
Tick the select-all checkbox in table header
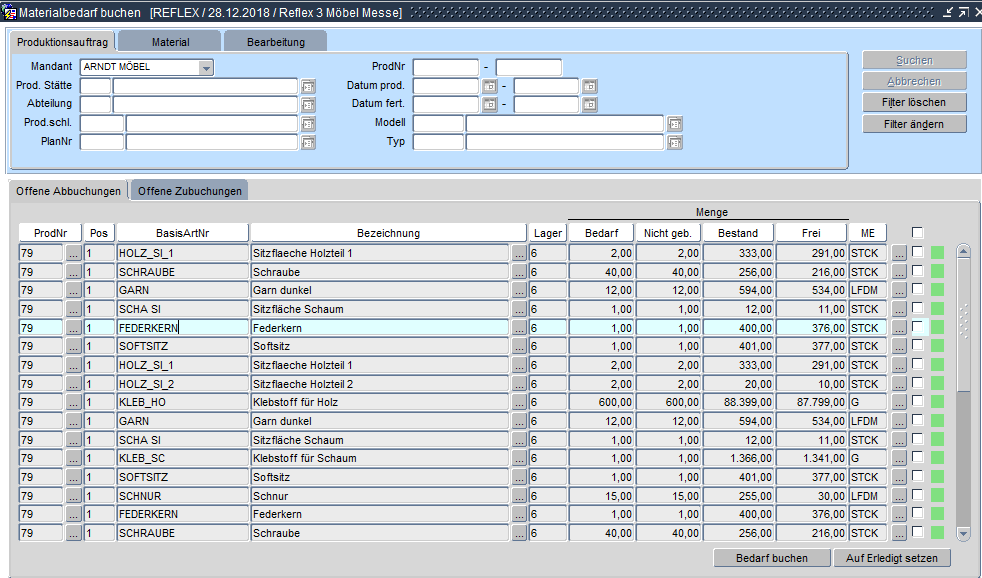pos(918,233)
